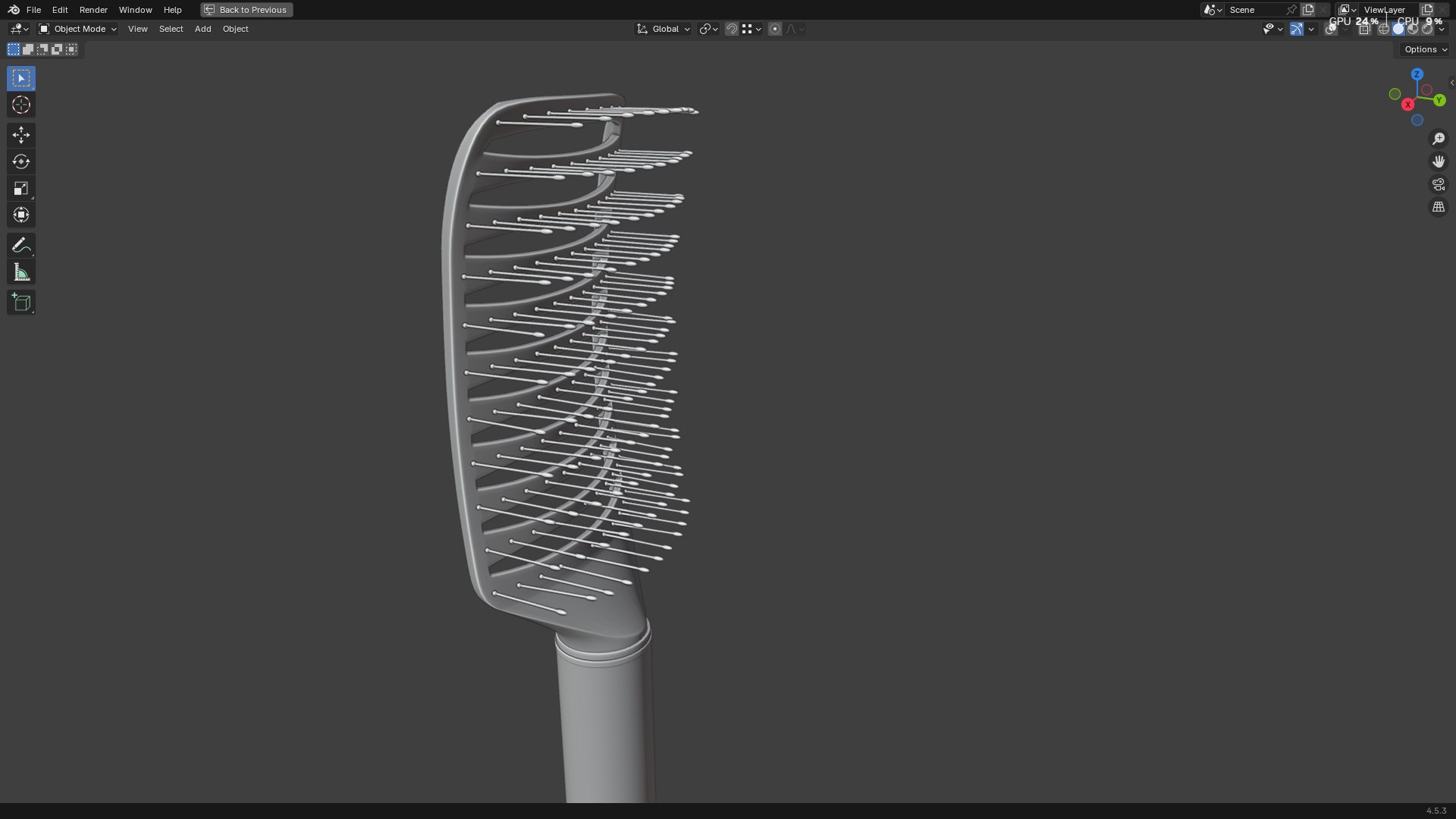Open the Window menu
Screen dimensions: 1456x819
[135, 10]
